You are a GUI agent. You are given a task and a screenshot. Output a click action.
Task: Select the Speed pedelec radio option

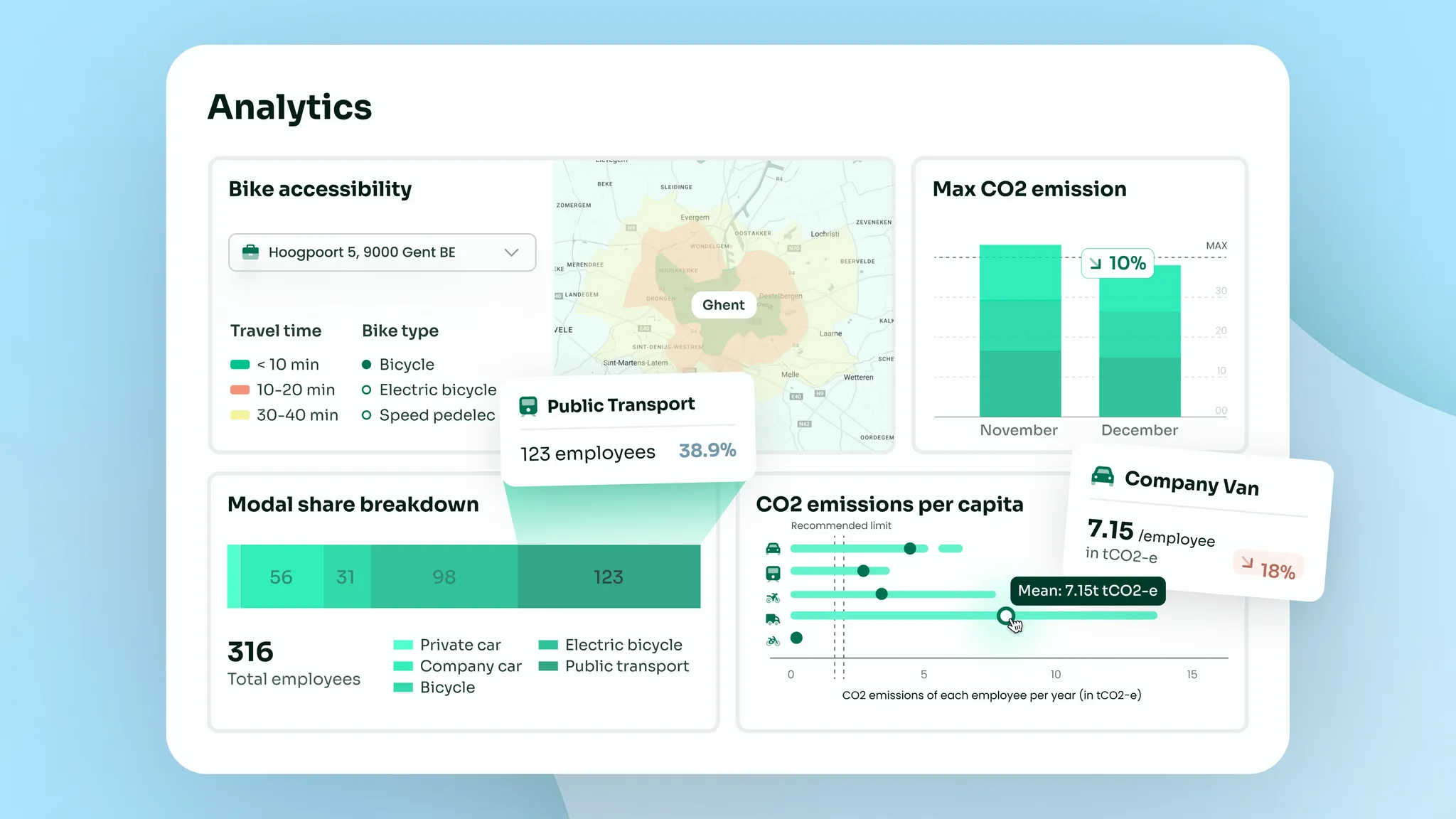[367, 415]
